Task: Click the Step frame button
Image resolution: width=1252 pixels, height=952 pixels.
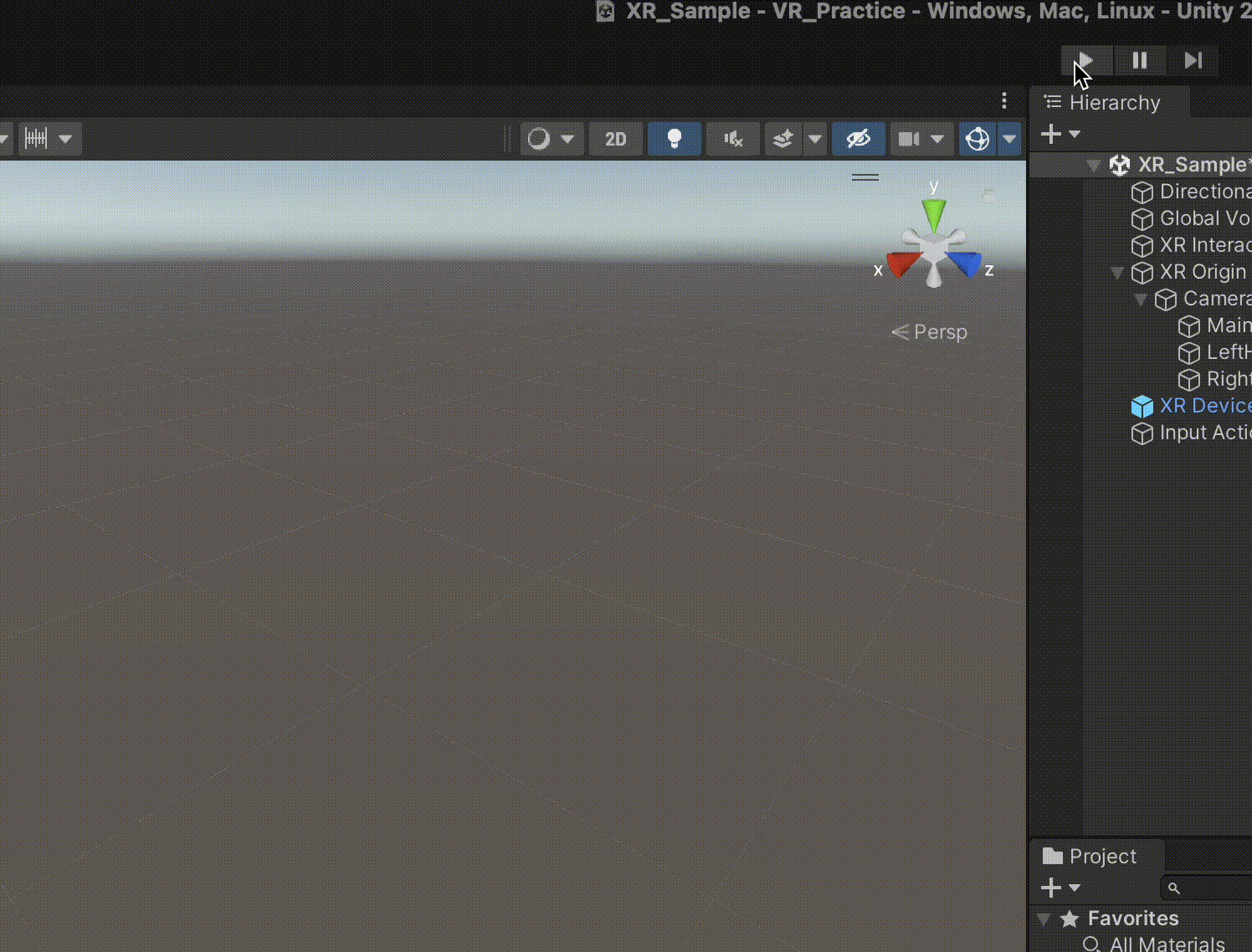Action: pos(1193,60)
